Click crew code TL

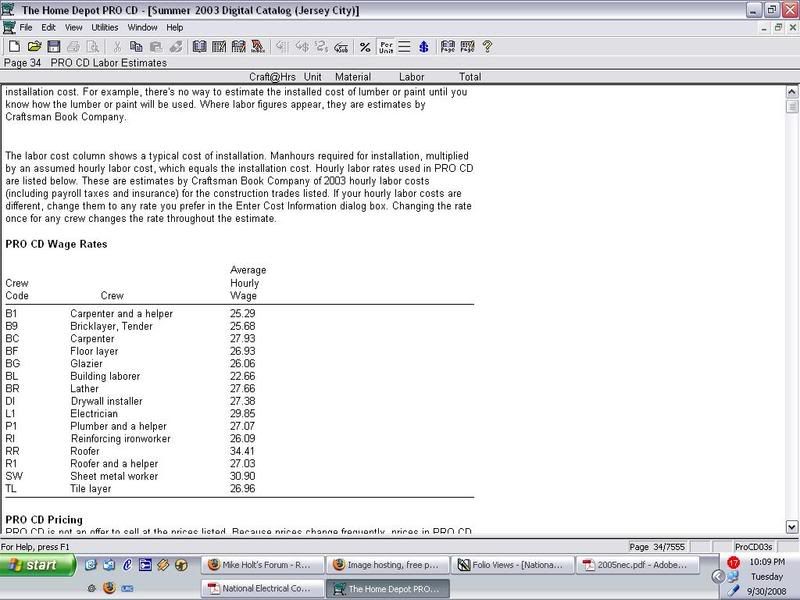(x=11, y=489)
